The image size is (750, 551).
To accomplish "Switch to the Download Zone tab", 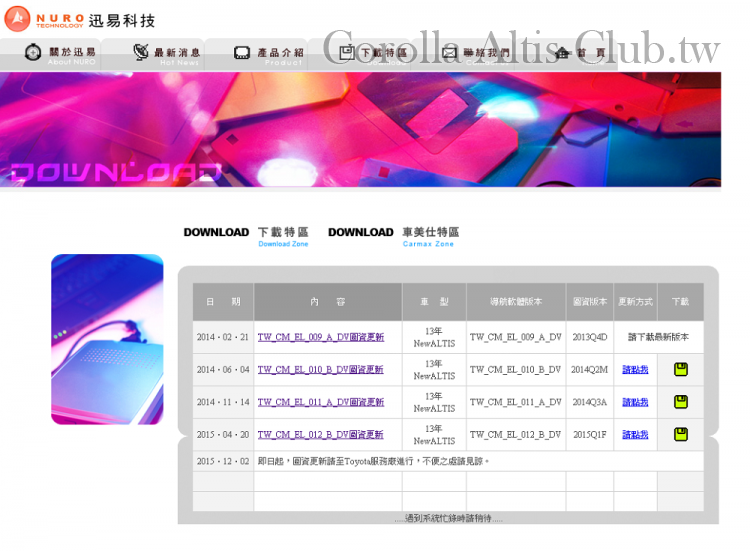I will click(x=246, y=236).
